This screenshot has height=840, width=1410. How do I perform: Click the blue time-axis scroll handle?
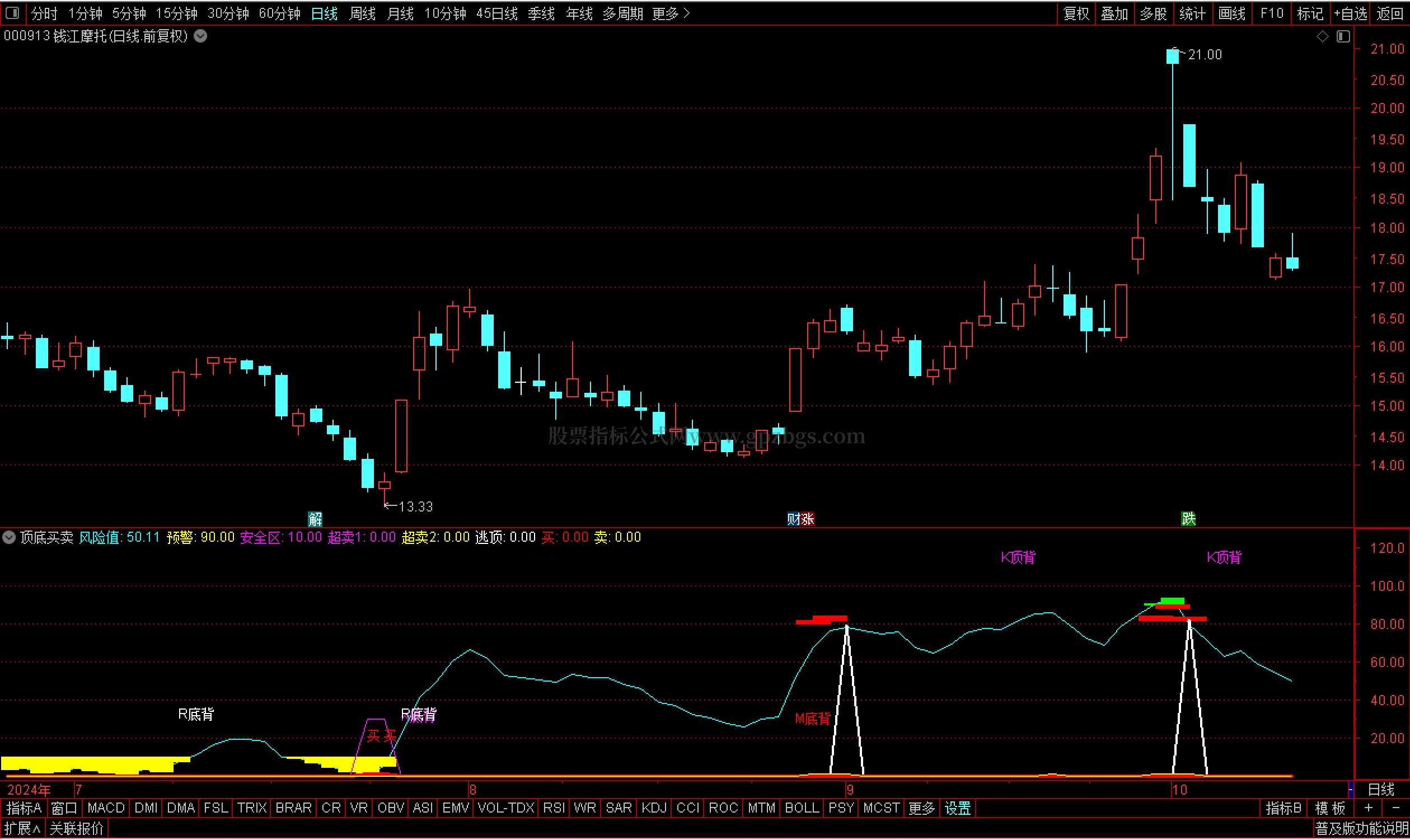point(1351,790)
